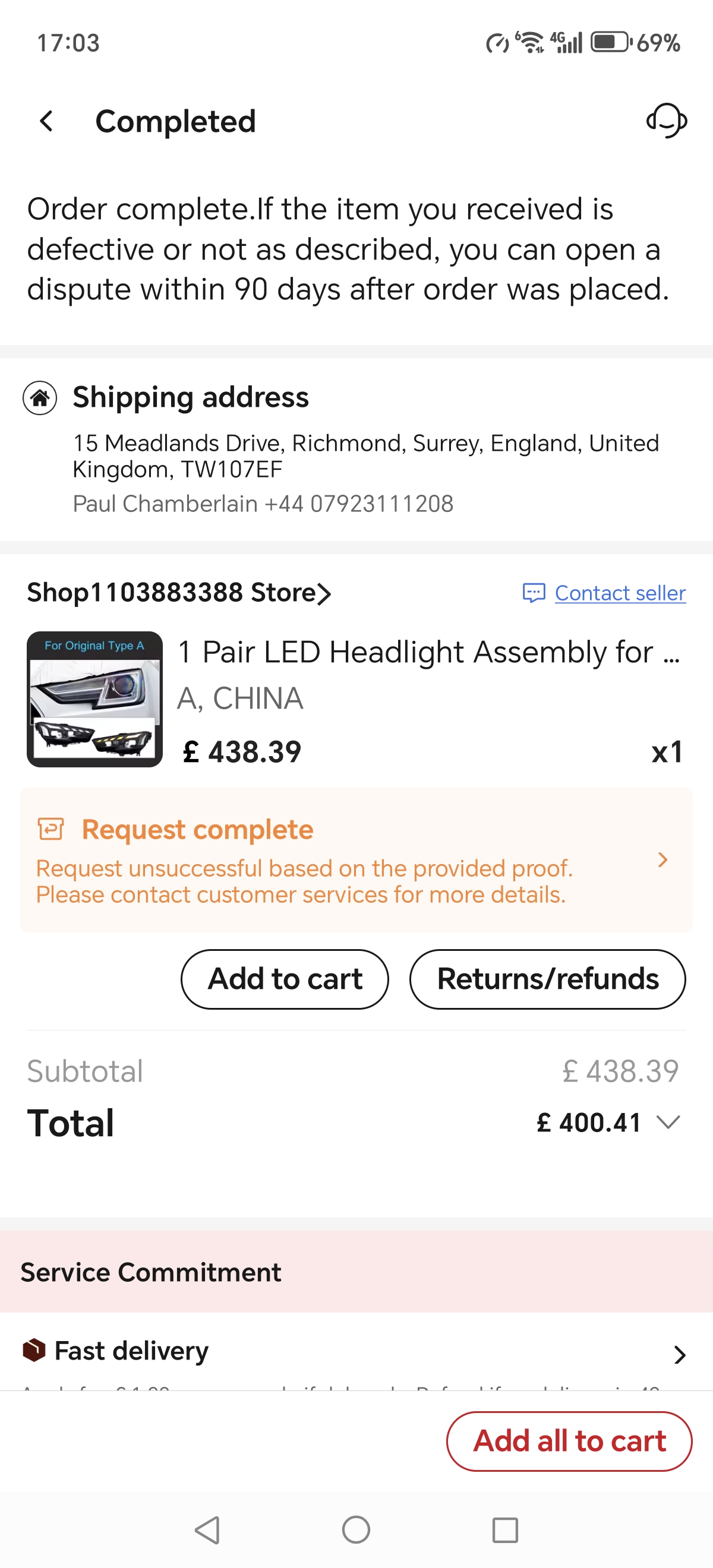Tap the Add to cart button

(x=285, y=979)
